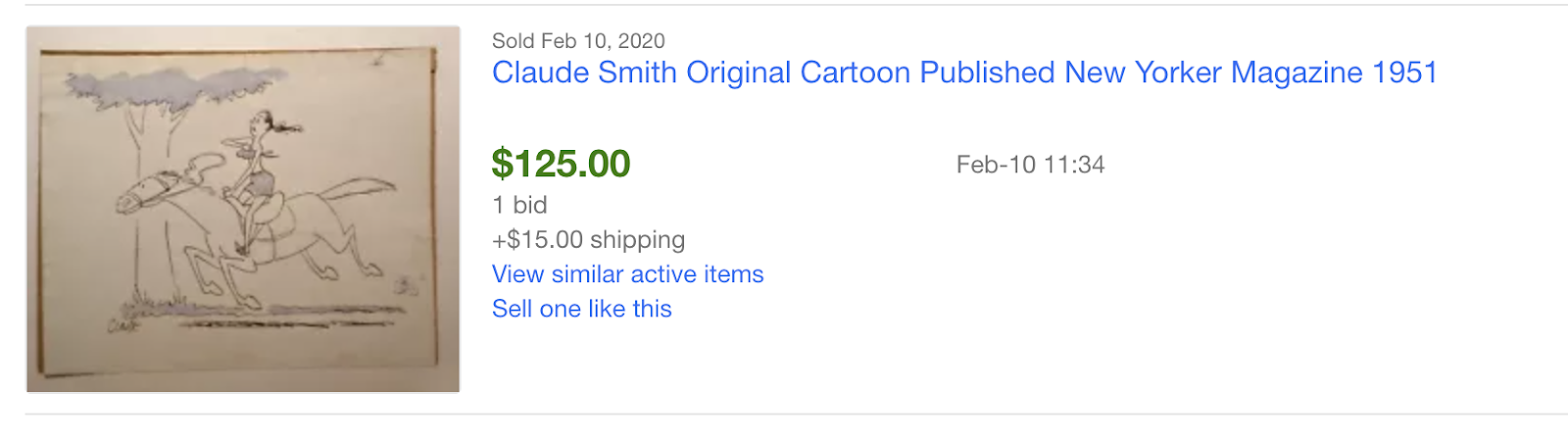Viewport: 1568px width, 440px height.
Task: Open the cartoon listing thumbnail image
Action: point(243,209)
